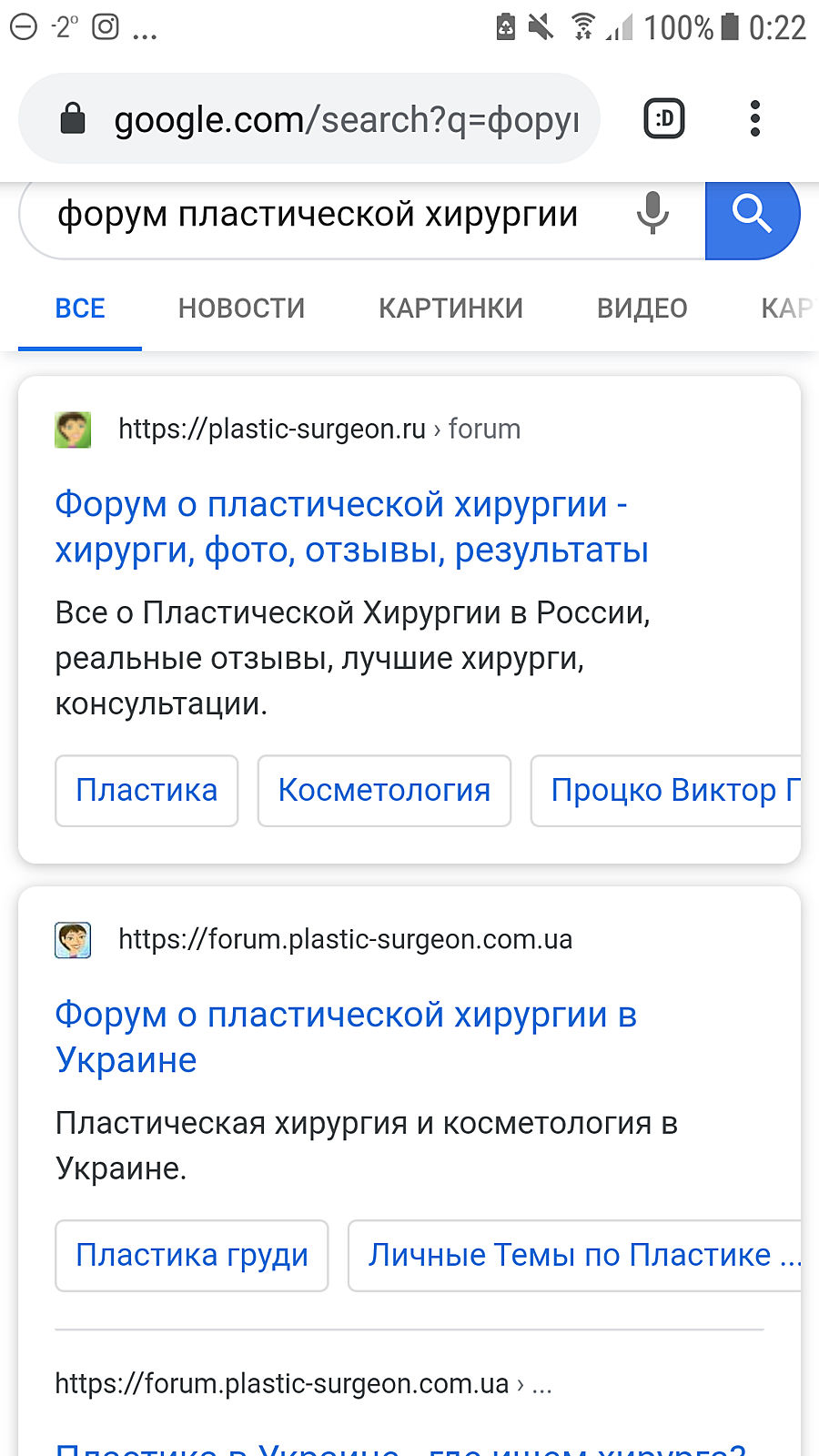Tap the forum.plastic-surgeon.com.ua favicon
The image size is (819, 1456).
[73, 940]
